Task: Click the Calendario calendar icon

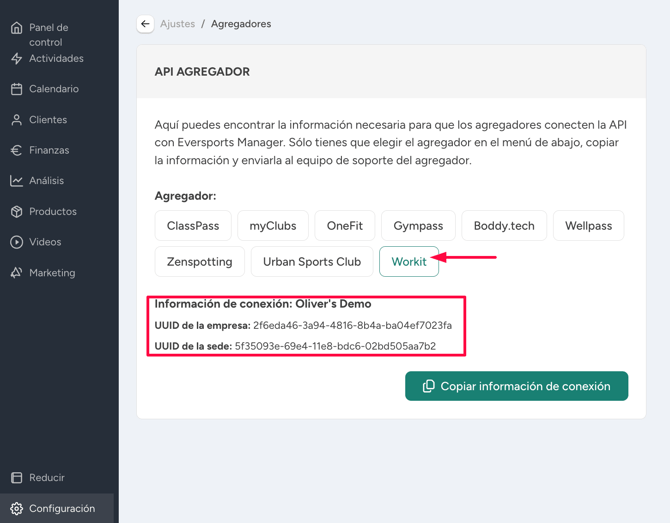Action: click(16, 89)
